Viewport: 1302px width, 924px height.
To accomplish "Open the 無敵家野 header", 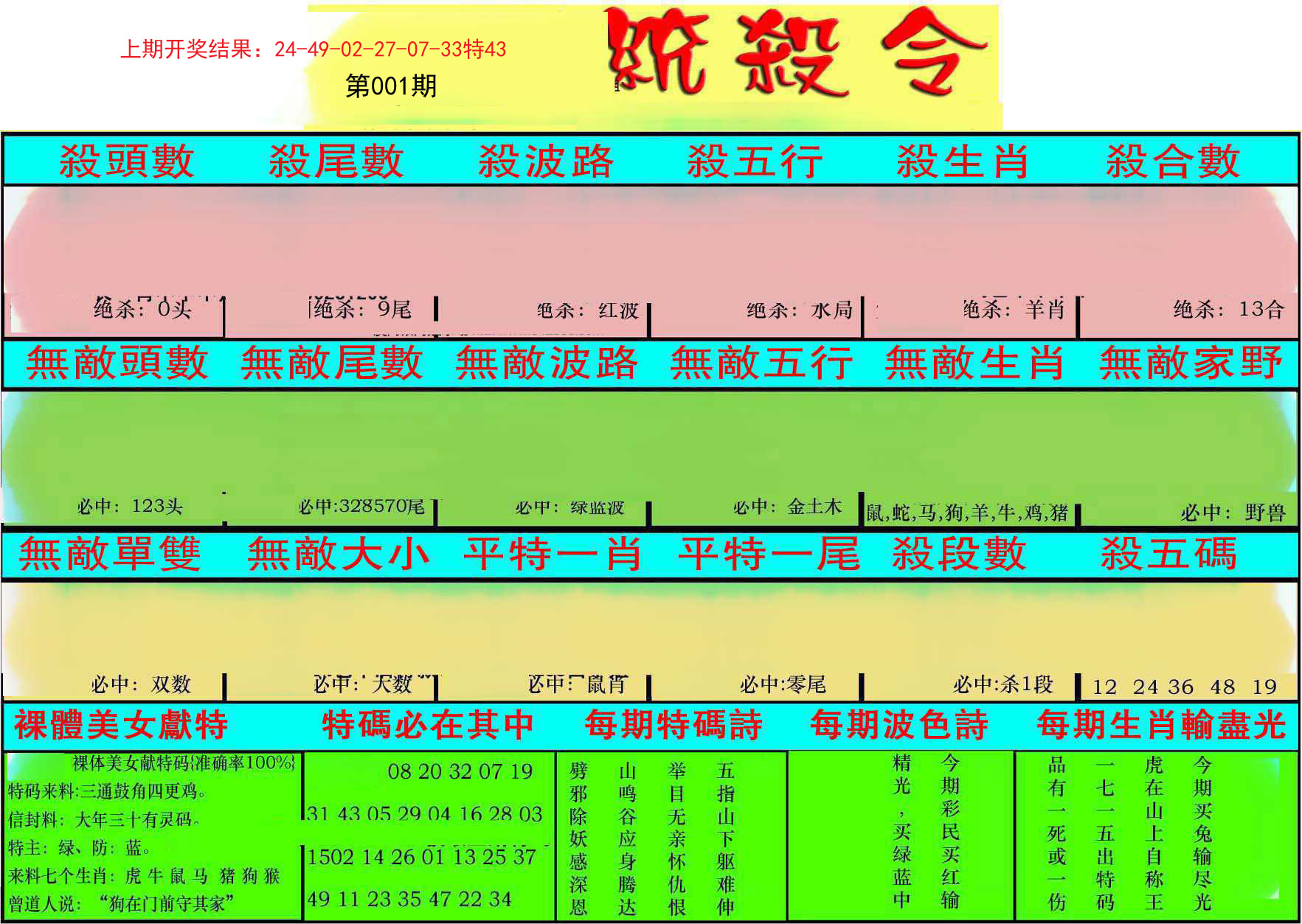I will [x=1191, y=364].
